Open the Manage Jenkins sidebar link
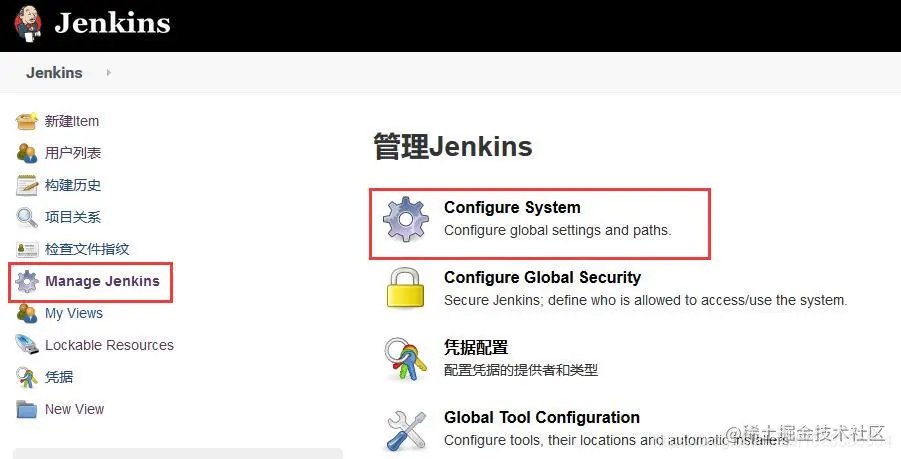The width and height of the screenshot is (901, 459). click(x=102, y=281)
